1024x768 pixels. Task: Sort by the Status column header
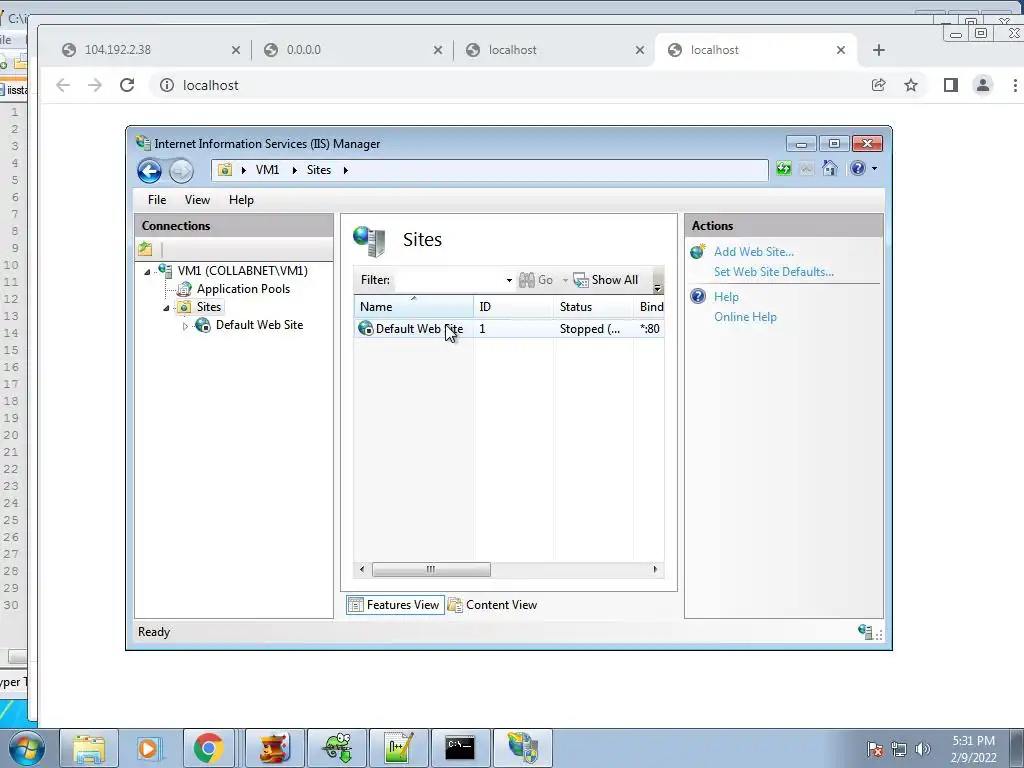(x=593, y=307)
